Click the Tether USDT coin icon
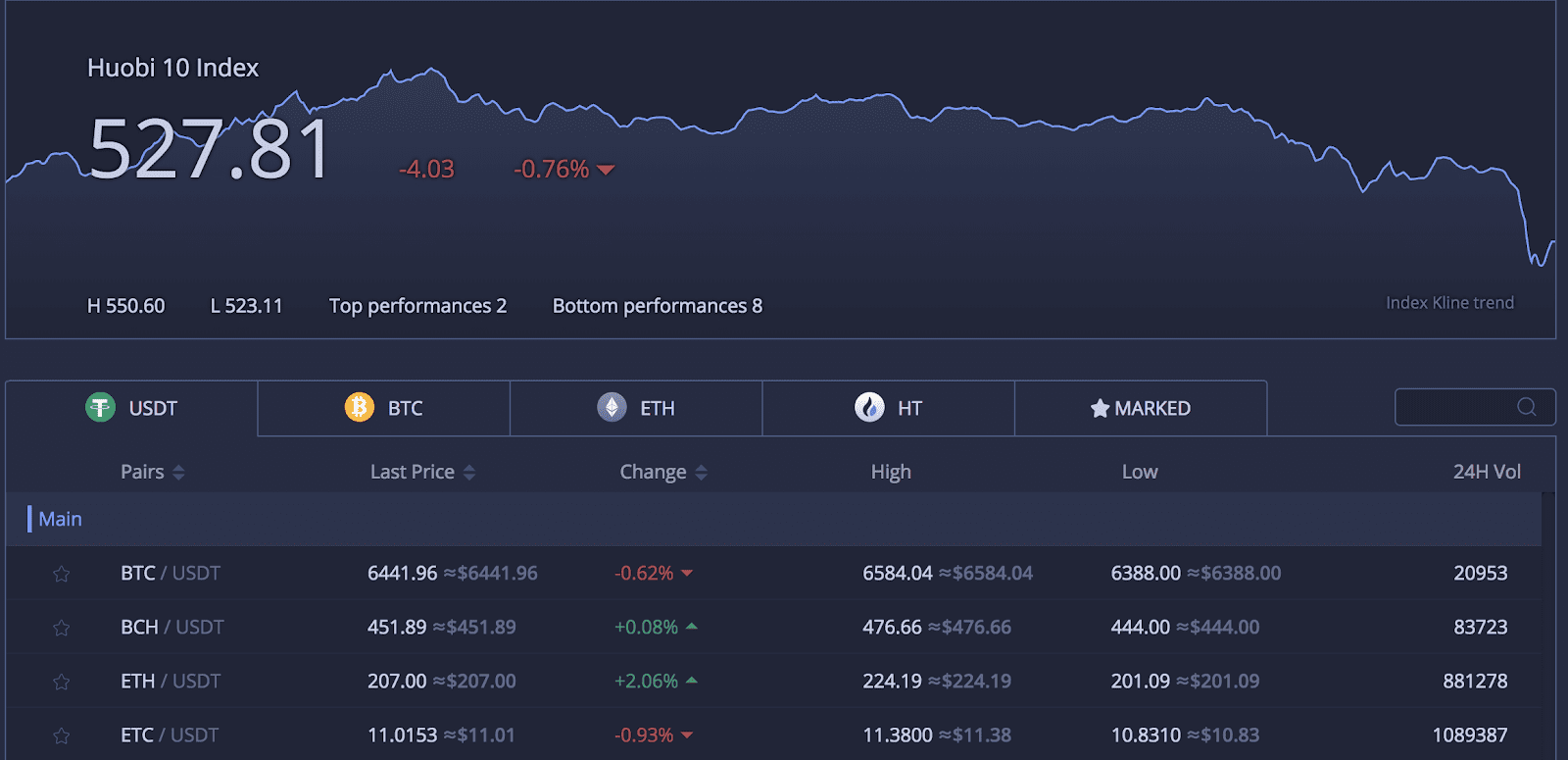The width and height of the screenshot is (1568, 760). [x=100, y=407]
